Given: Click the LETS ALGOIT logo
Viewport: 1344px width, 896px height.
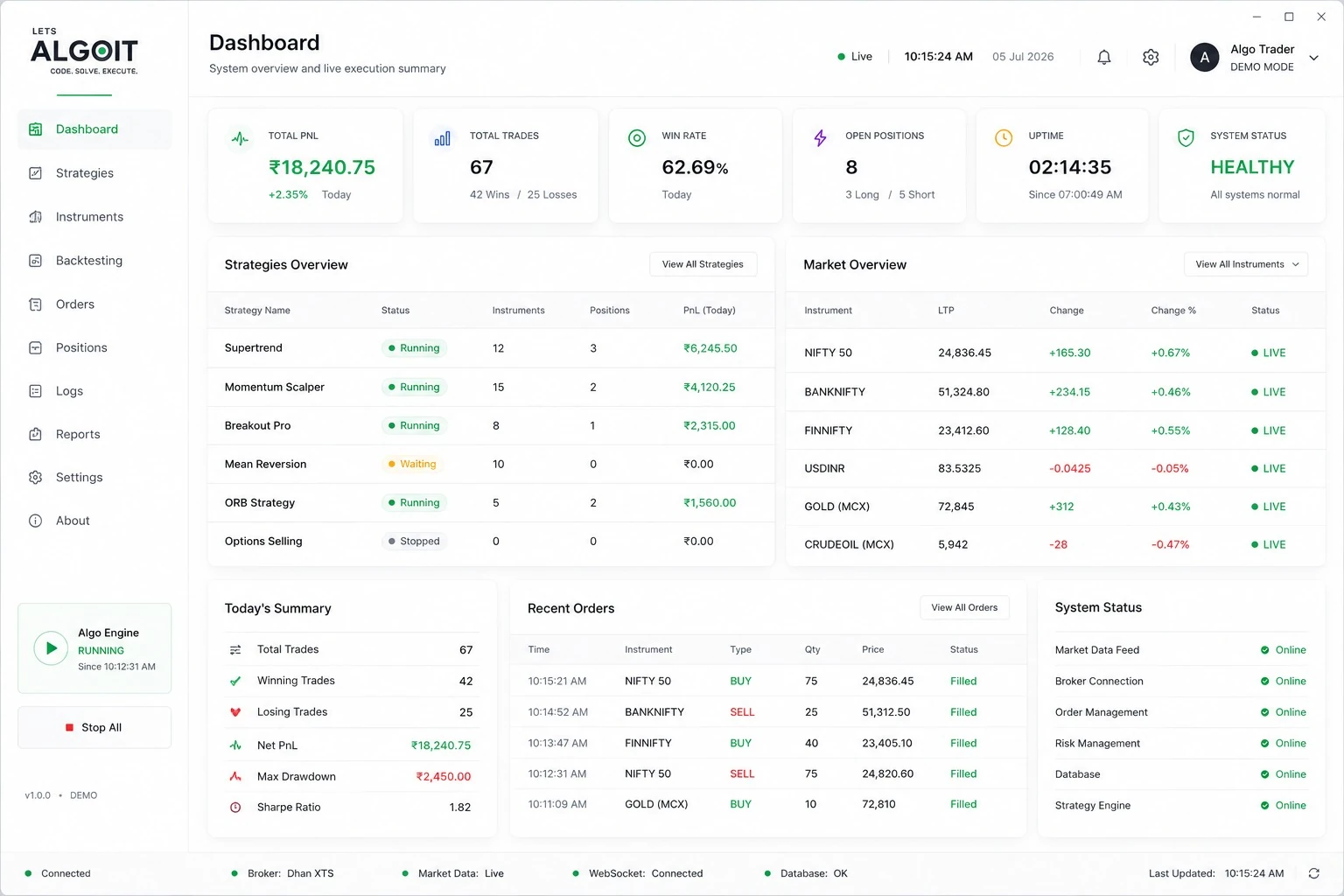Looking at the screenshot, I should click(85, 52).
